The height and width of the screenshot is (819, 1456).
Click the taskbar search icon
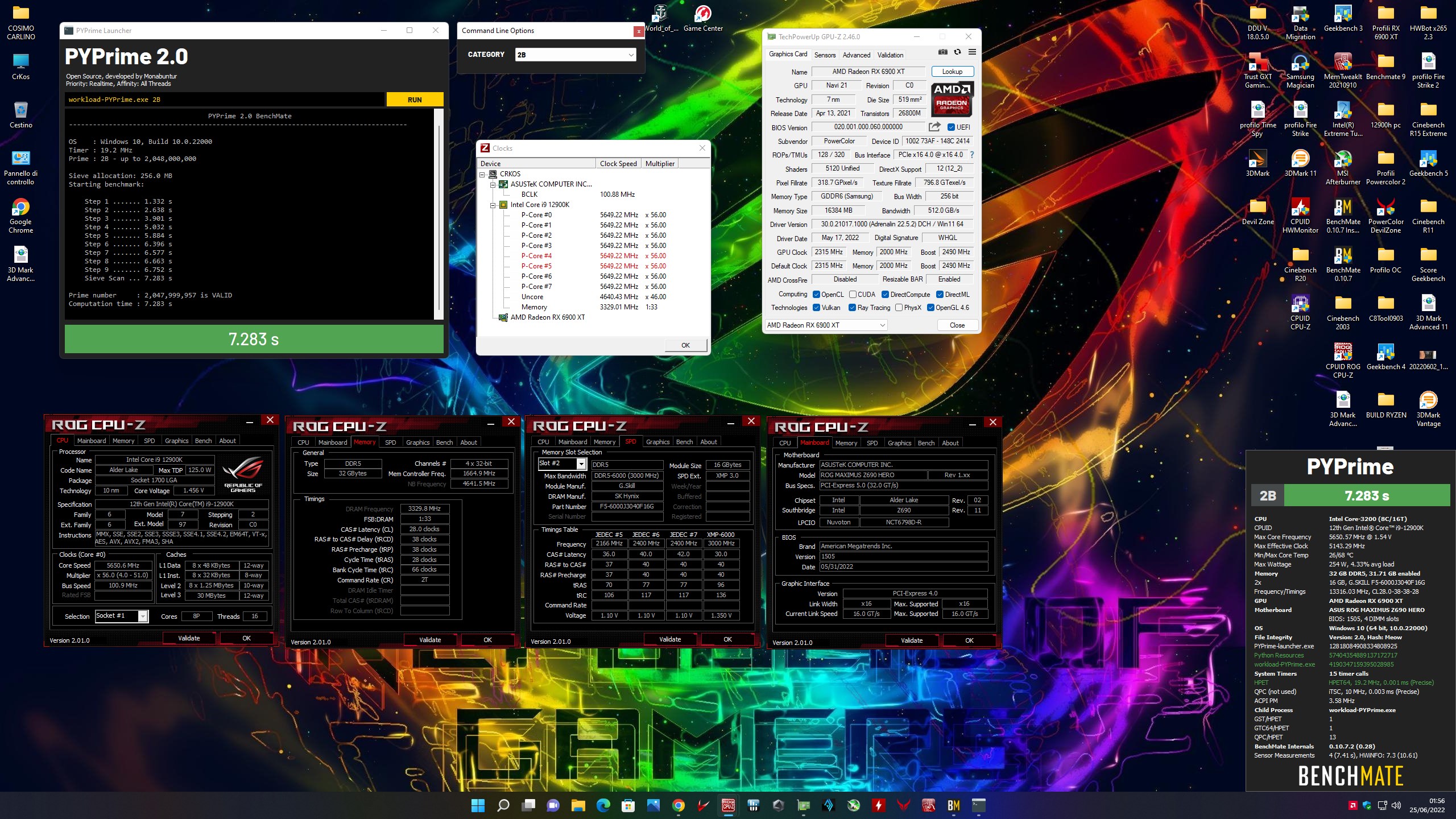pos(503,805)
